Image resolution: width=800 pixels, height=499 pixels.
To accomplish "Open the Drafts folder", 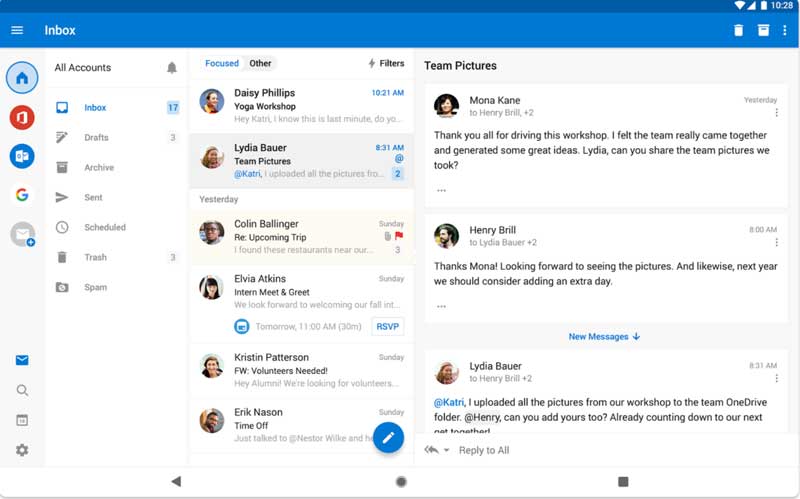I will tap(117, 137).
